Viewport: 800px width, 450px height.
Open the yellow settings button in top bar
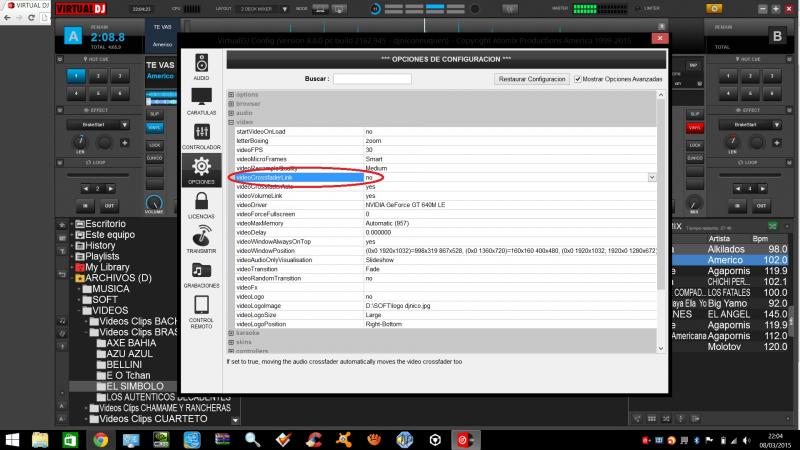coord(714,9)
